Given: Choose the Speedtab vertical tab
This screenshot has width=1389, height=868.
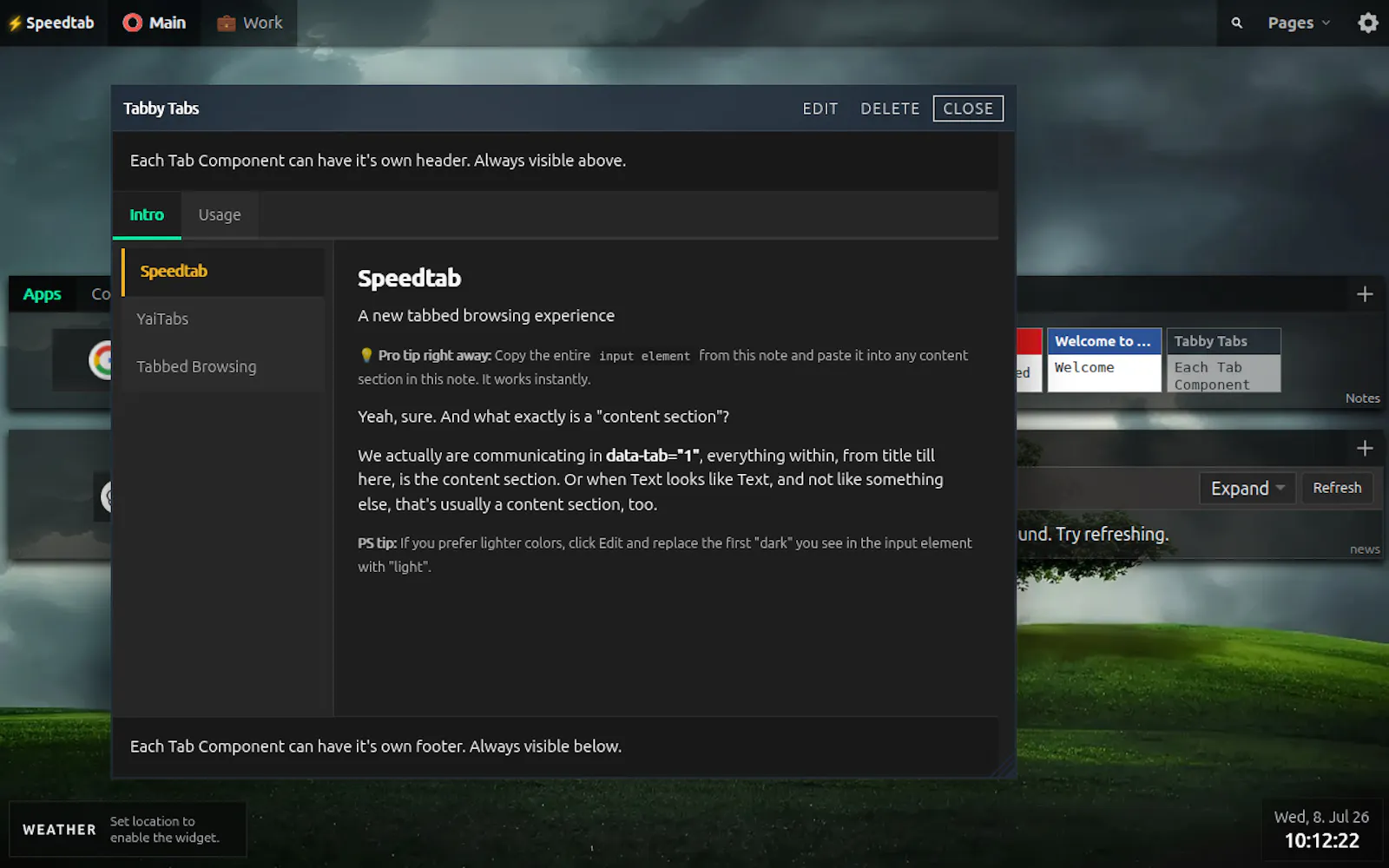Looking at the screenshot, I should point(223,272).
